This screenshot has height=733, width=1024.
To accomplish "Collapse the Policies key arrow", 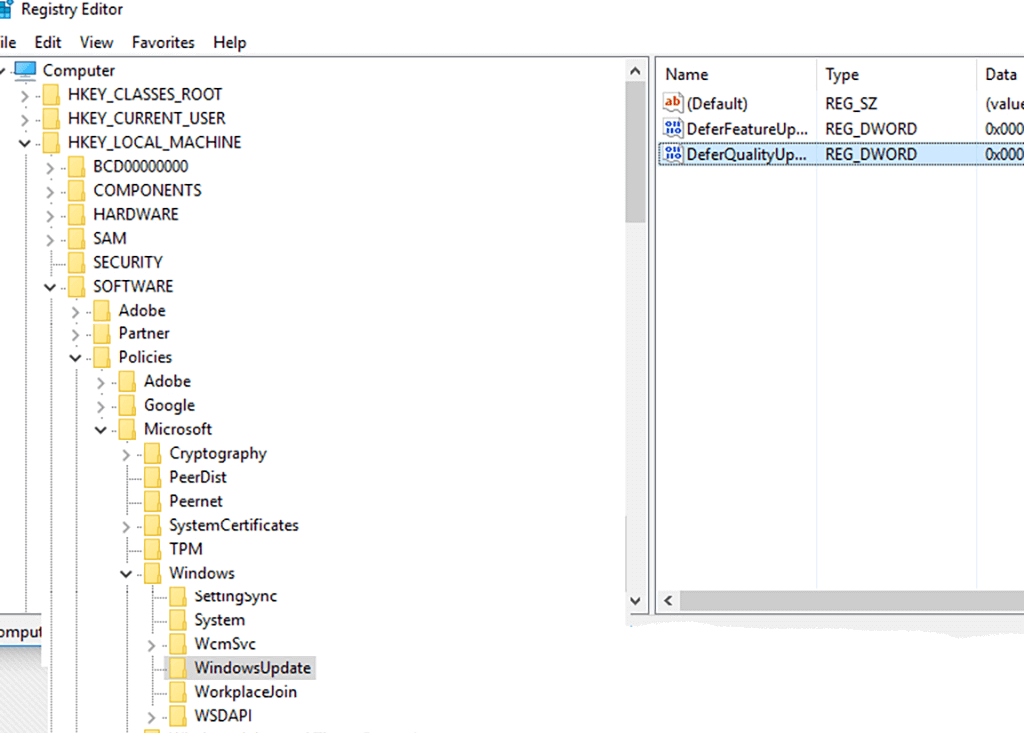I will (75, 358).
